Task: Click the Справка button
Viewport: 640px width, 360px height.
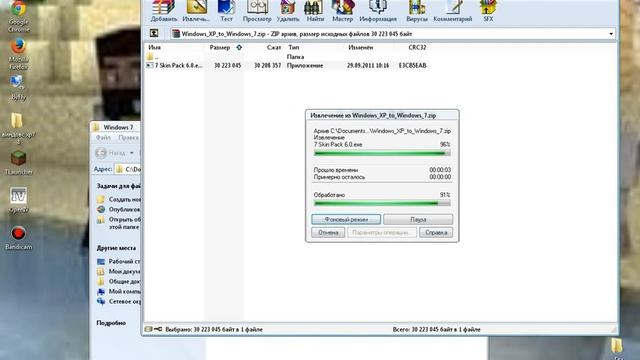Action: tap(436, 232)
